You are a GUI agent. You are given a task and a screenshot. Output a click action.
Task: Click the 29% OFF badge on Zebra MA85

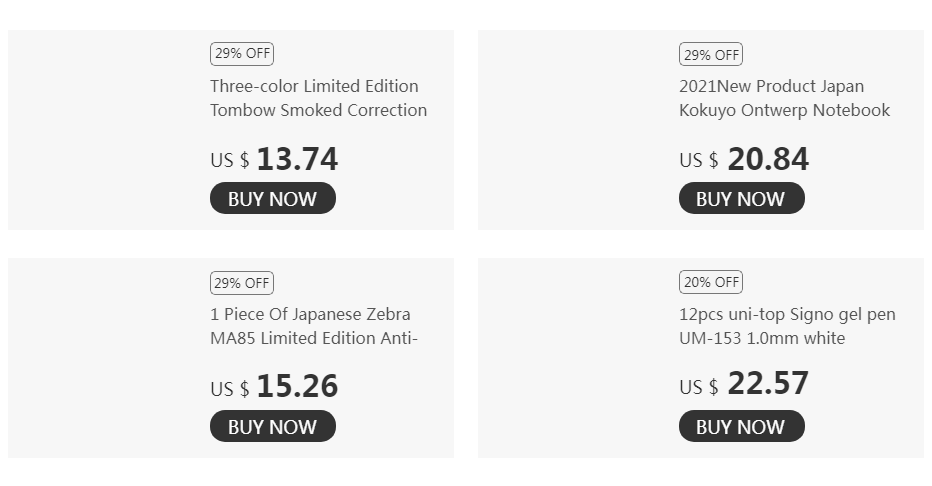241,282
